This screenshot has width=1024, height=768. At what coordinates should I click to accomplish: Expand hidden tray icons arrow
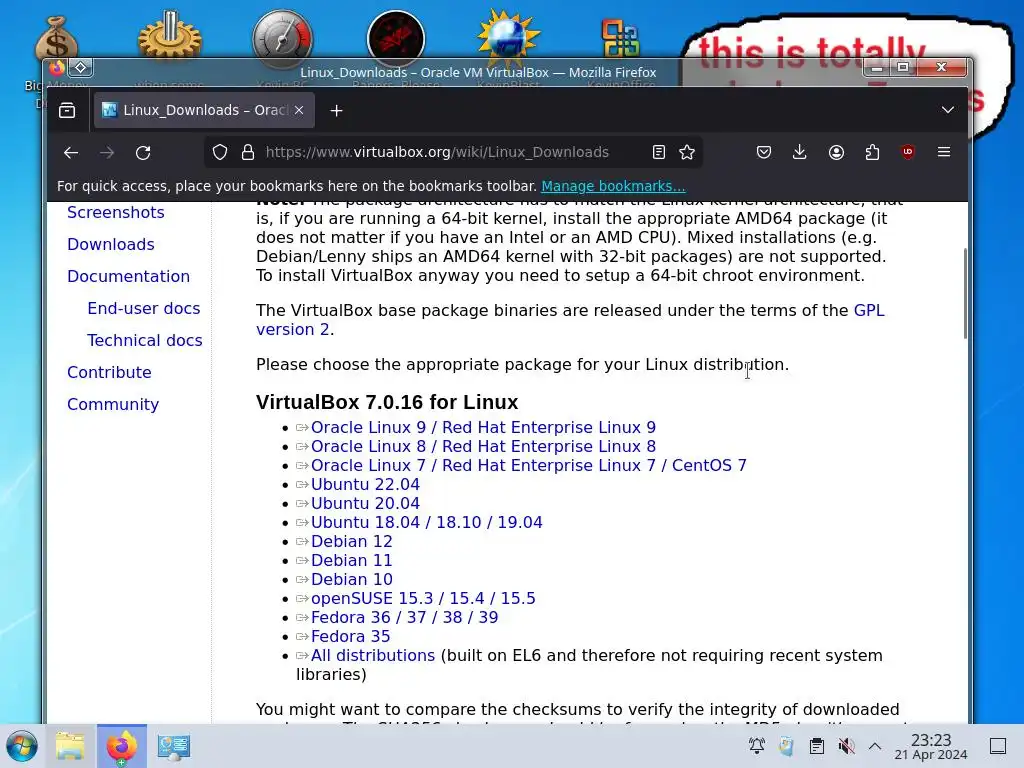tap(875, 746)
